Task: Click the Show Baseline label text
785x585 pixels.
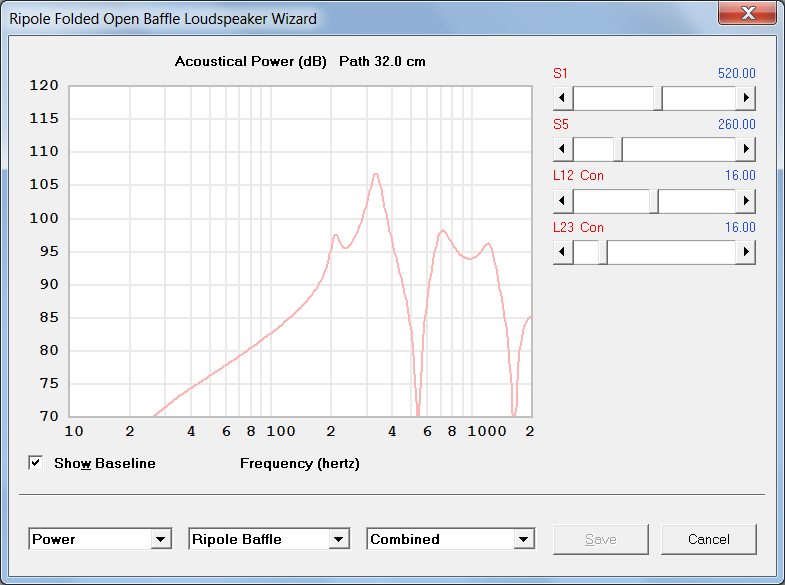Action: tap(105, 463)
